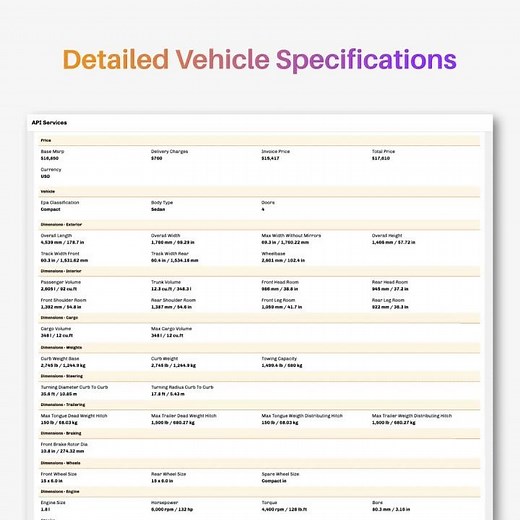Click the Dimensions - Exterior section header
Screen dimensions: 520x520
tap(259, 224)
